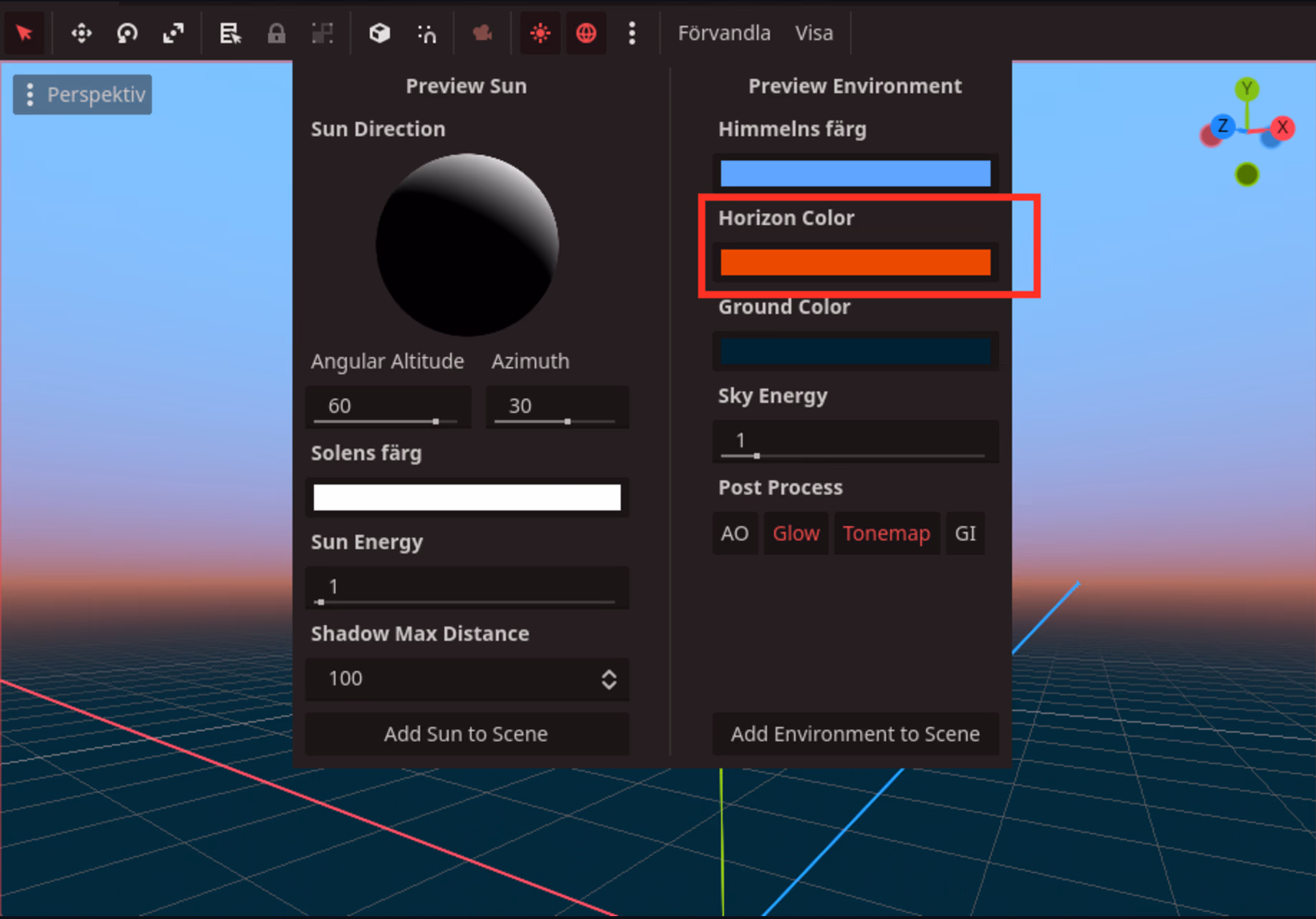Activate the Select Mode arrow tool

(x=24, y=33)
